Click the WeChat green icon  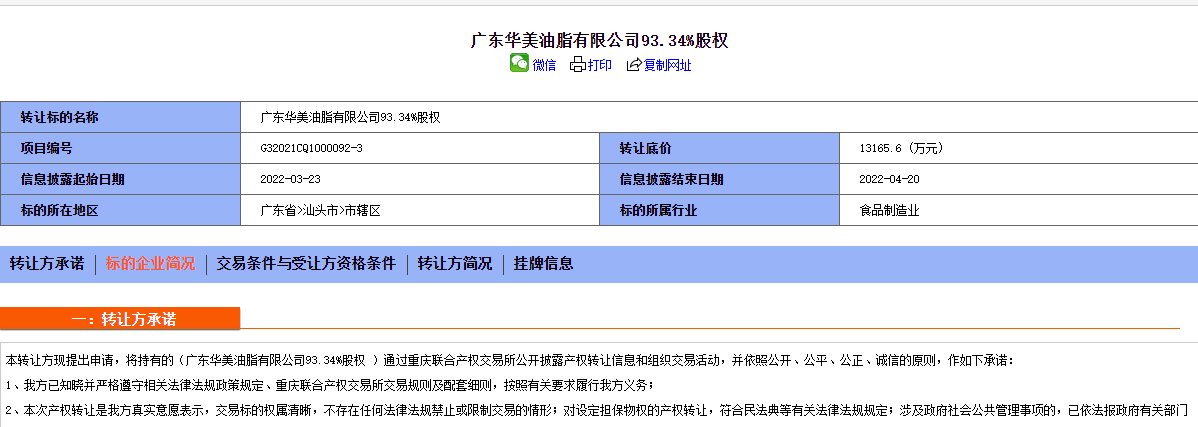[x=520, y=63]
